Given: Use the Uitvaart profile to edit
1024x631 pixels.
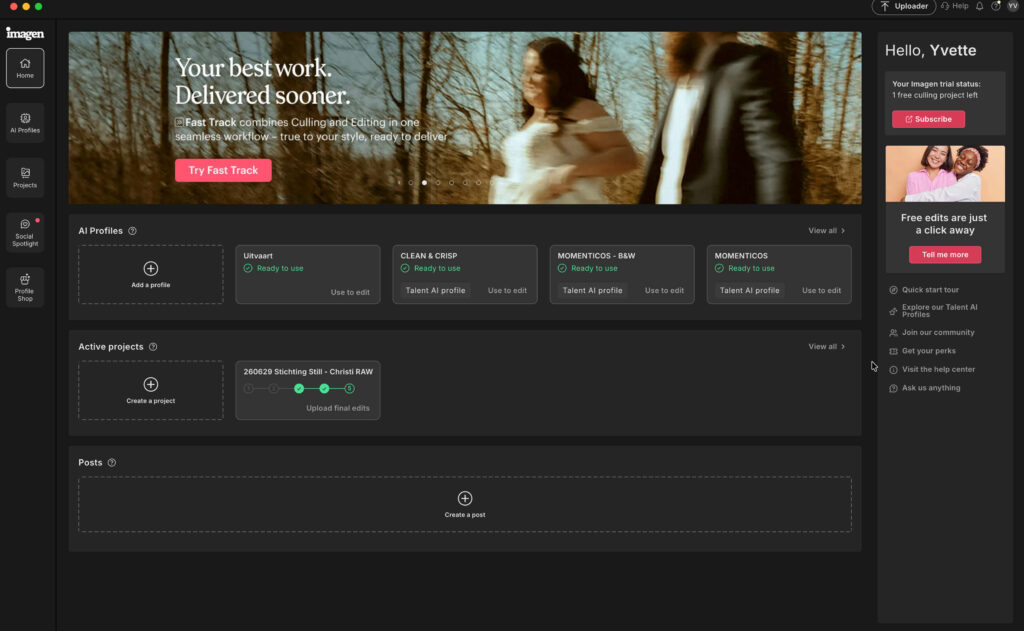Looking at the screenshot, I should pyautogui.click(x=350, y=292).
